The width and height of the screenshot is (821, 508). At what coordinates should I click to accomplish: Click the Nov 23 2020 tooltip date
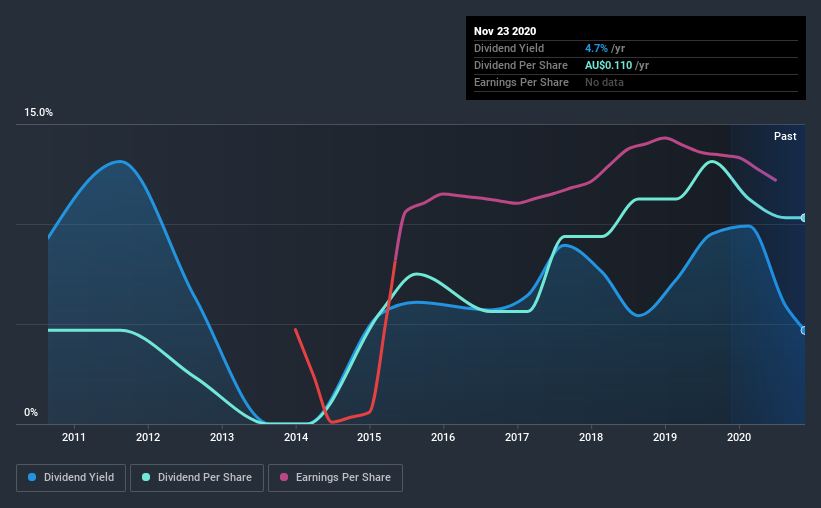point(505,31)
